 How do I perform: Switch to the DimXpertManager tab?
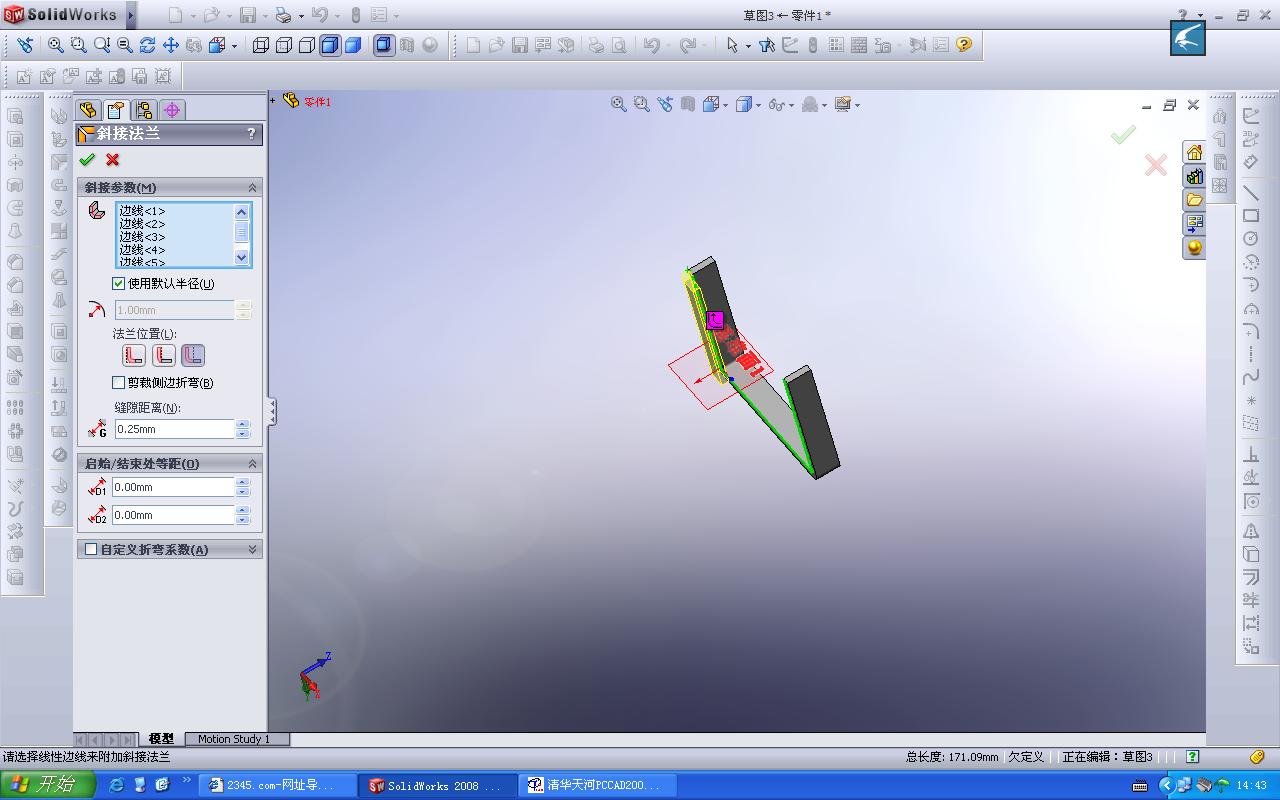click(x=172, y=110)
